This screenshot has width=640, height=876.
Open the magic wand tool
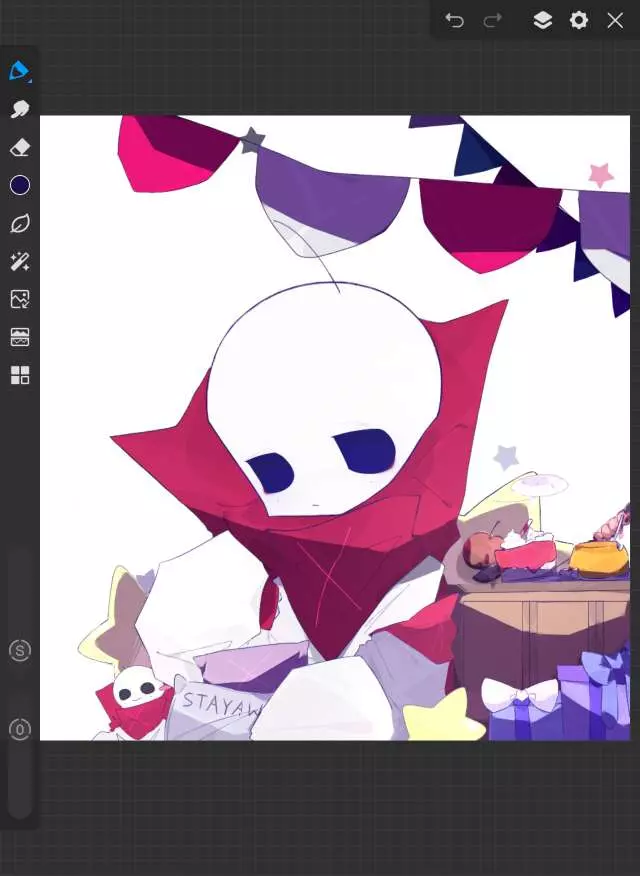pyautogui.click(x=20, y=261)
